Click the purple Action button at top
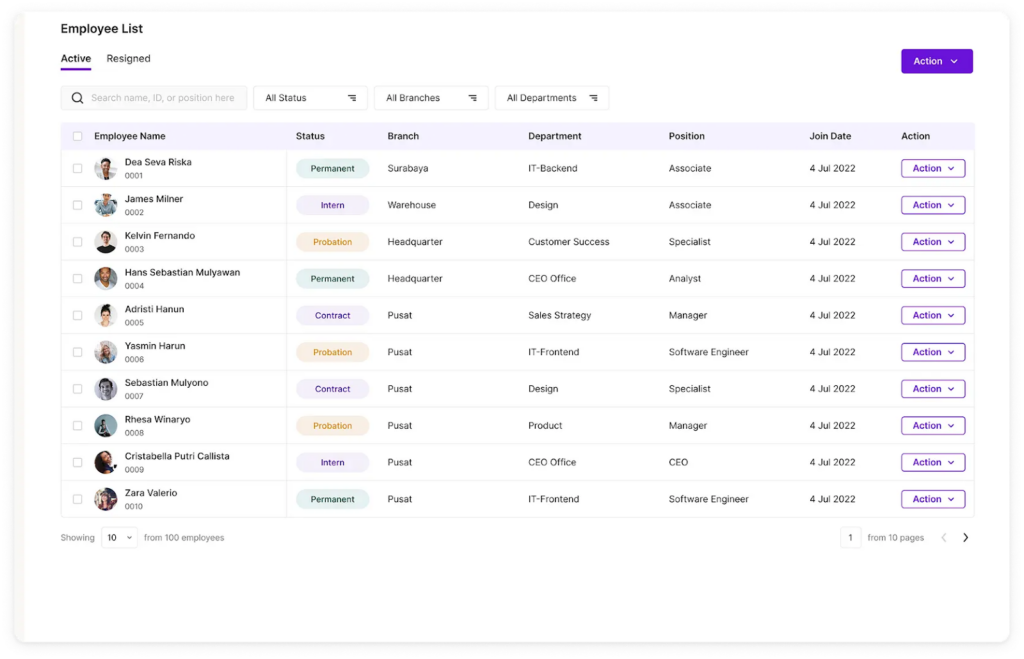 point(936,61)
